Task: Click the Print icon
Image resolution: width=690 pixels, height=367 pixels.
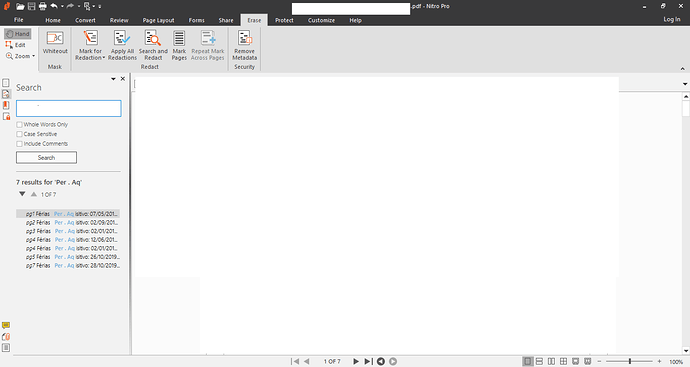Action: coord(42,6)
